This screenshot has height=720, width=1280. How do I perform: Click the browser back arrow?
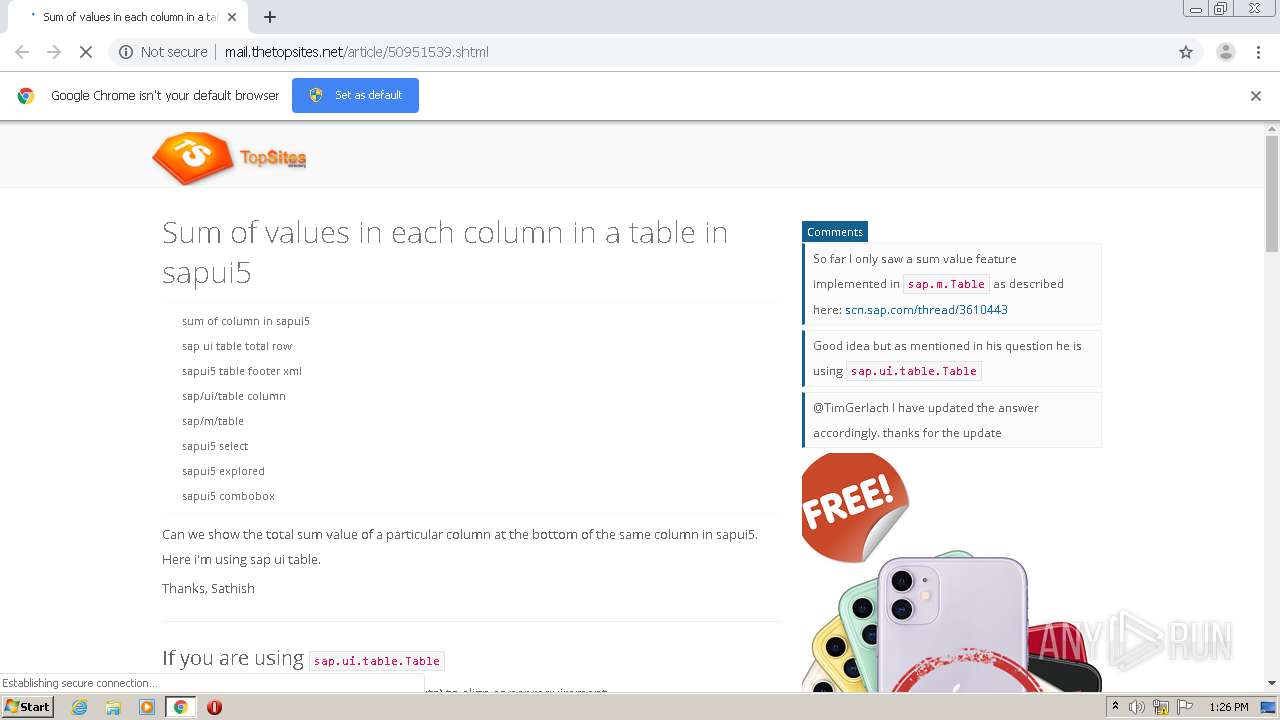pyautogui.click(x=22, y=52)
